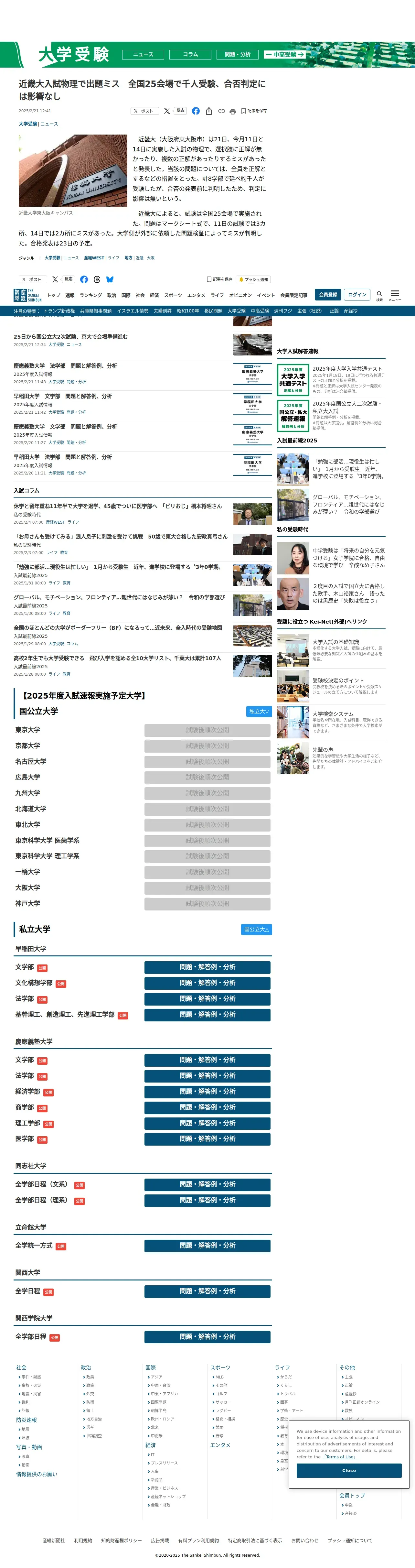Open topic 昭和100年 in the blue bar

click(188, 311)
